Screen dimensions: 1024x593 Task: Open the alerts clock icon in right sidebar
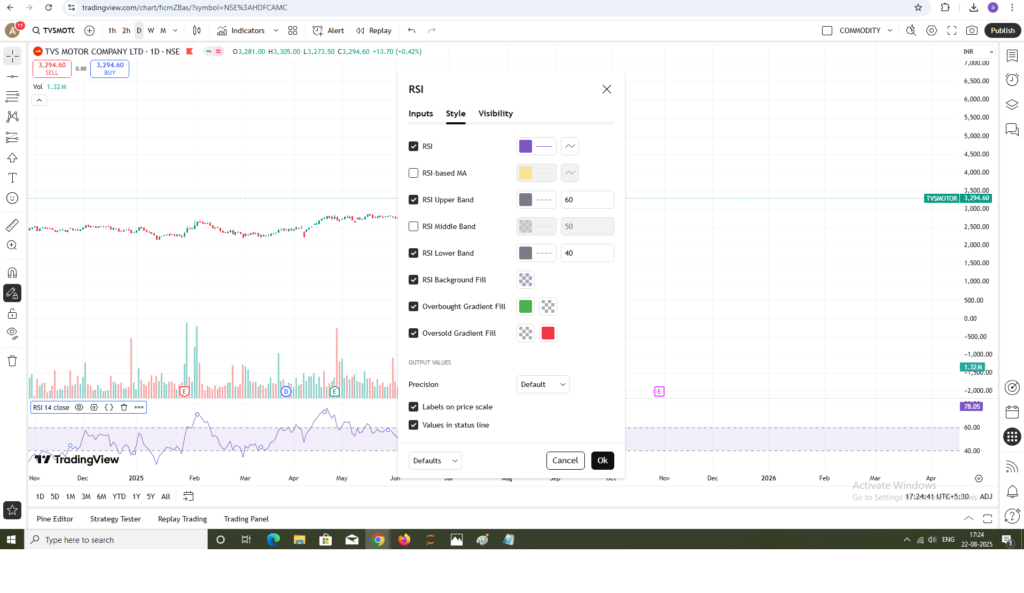pyautogui.click(x=1012, y=80)
